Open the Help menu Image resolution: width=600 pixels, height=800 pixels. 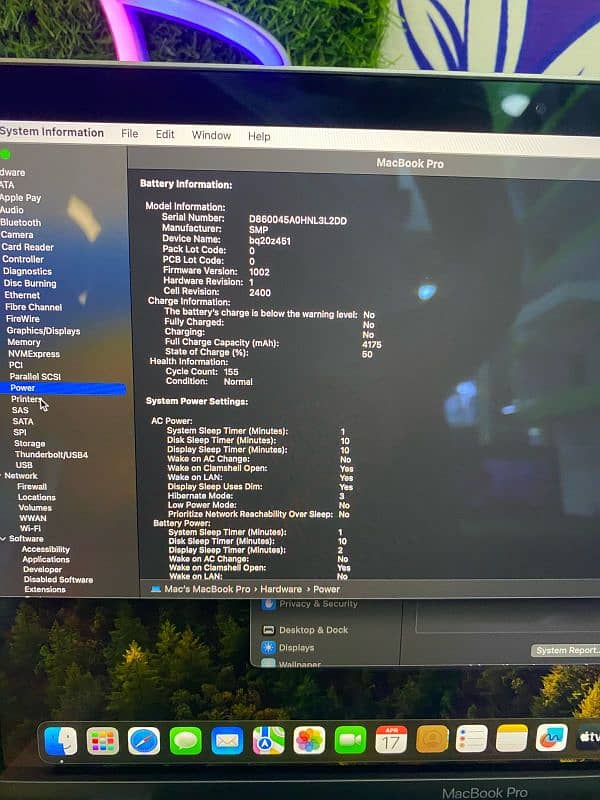pos(259,136)
